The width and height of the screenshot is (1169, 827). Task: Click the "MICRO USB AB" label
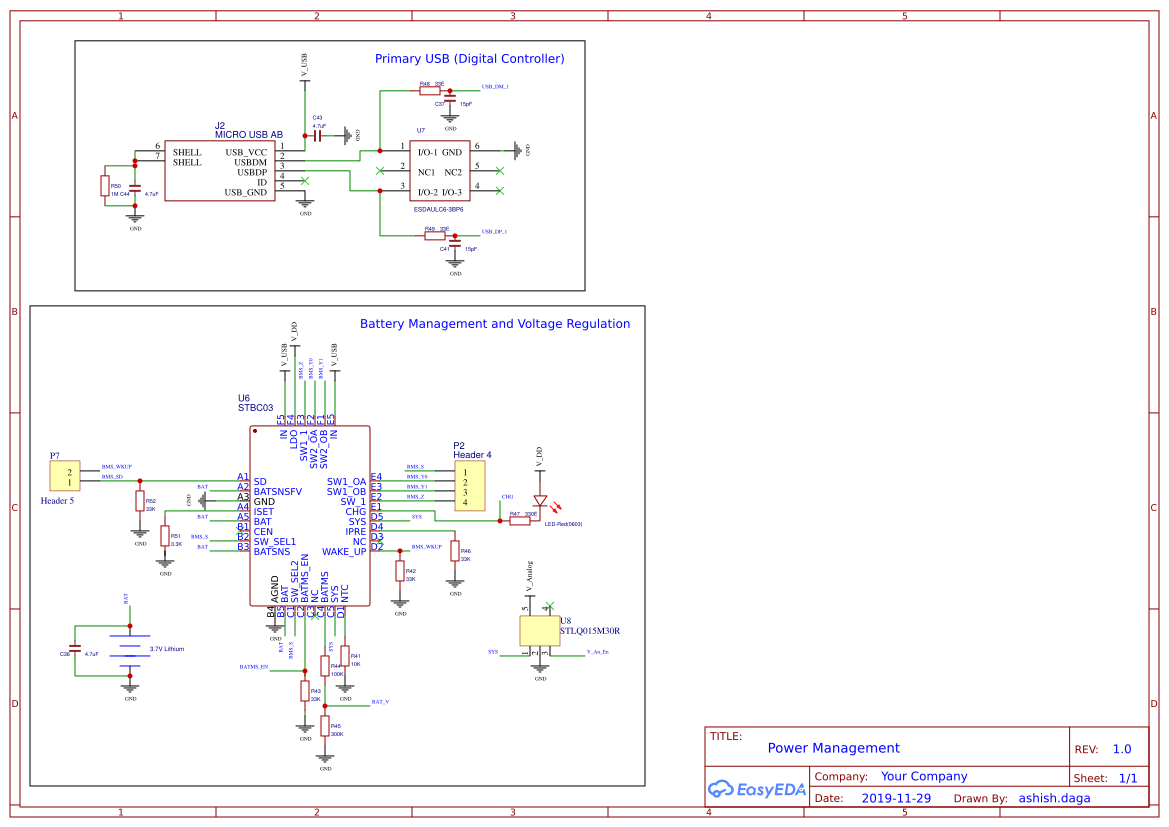pyautogui.click(x=249, y=135)
